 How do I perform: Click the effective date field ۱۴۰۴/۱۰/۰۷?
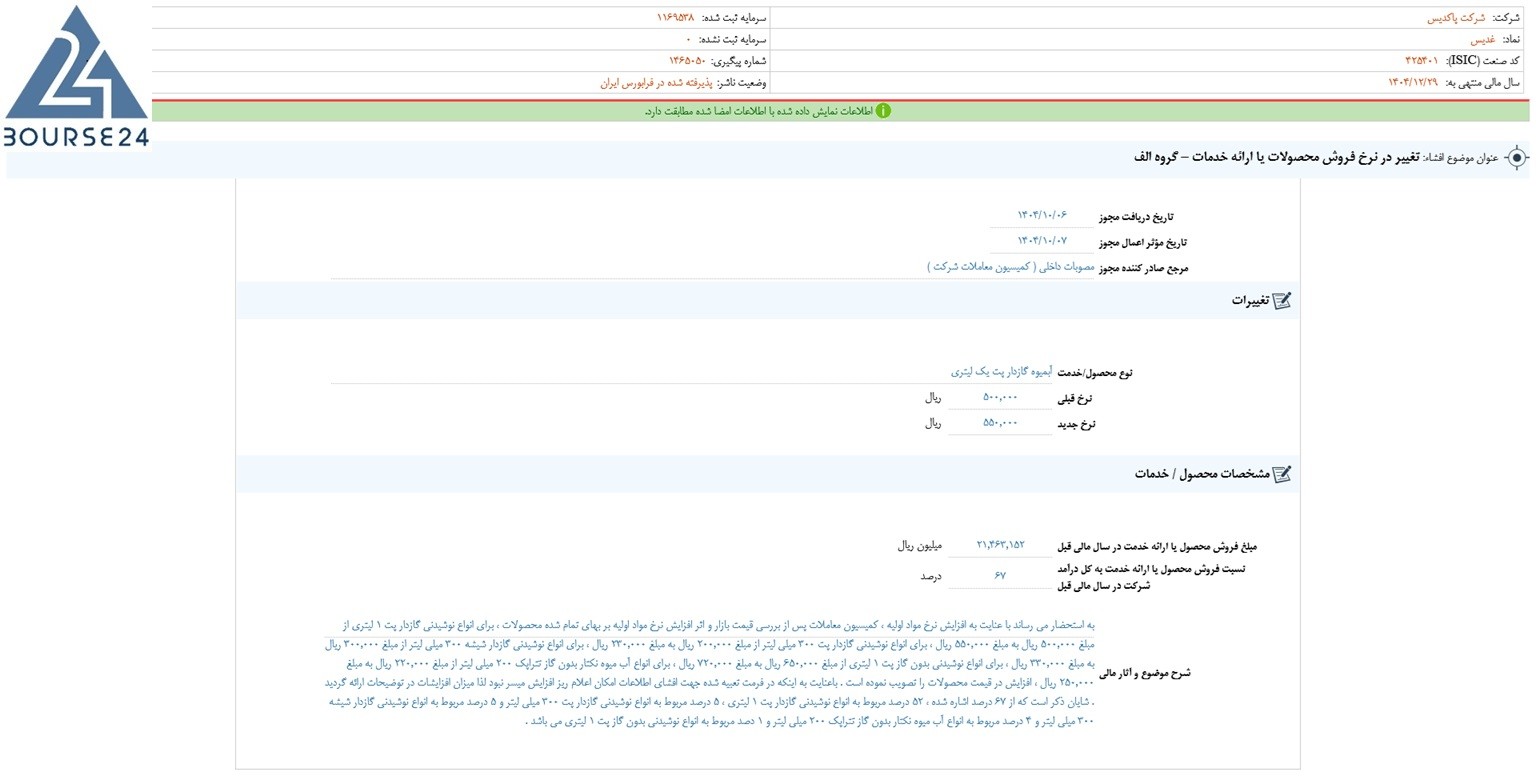pos(1042,241)
